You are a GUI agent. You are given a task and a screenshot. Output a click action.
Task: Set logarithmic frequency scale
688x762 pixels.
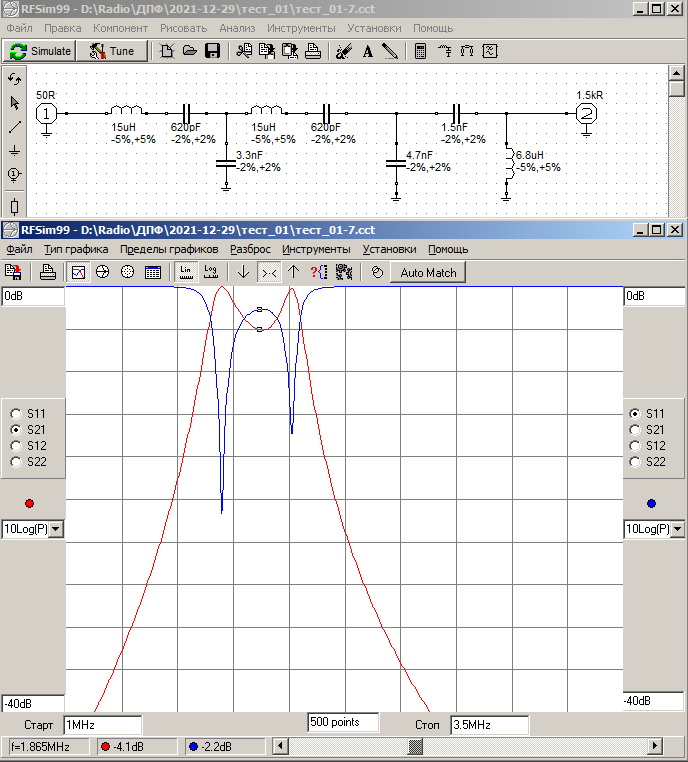(210, 272)
